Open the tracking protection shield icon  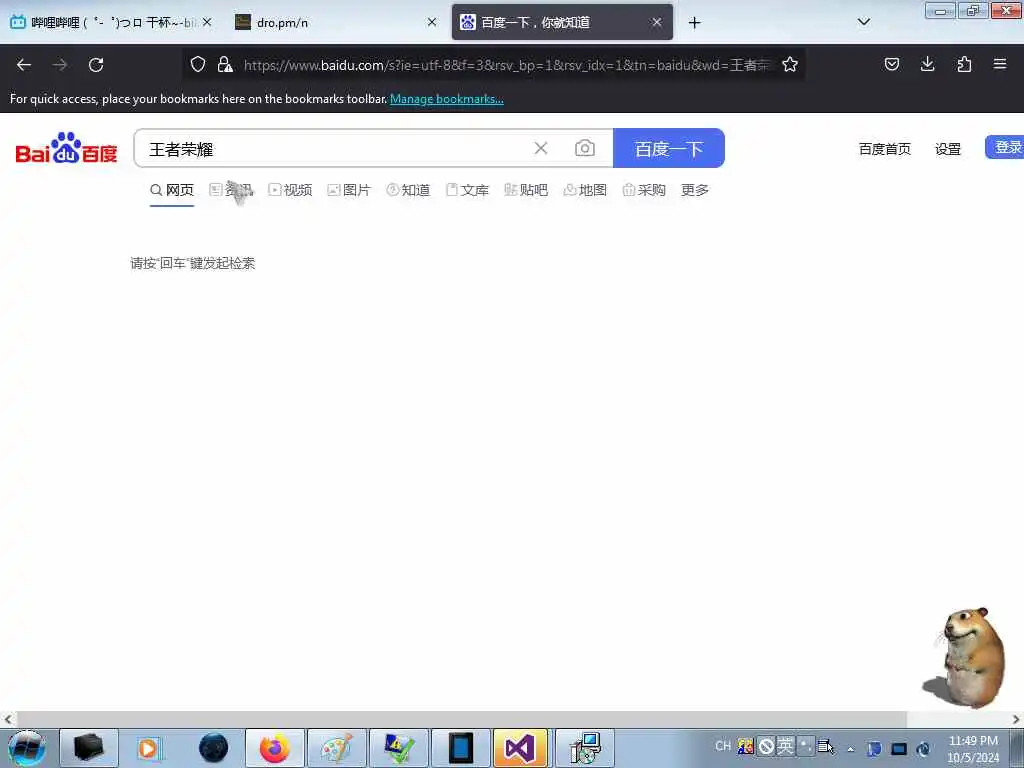[198, 64]
